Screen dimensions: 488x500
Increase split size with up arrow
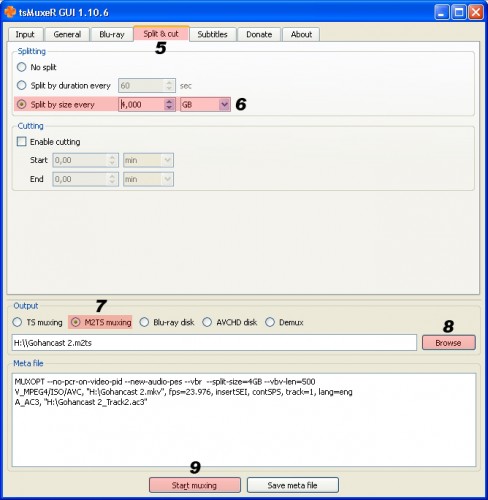pos(169,101)
